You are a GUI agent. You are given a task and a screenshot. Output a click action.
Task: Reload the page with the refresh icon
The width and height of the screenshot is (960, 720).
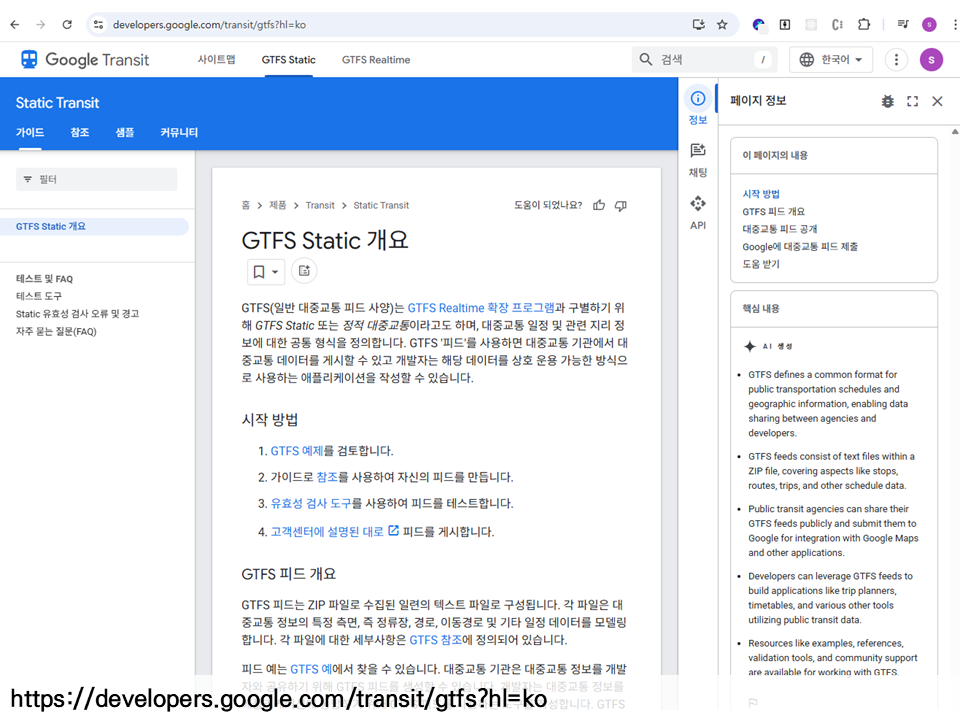pyautogui.click(x=67, y=24)
